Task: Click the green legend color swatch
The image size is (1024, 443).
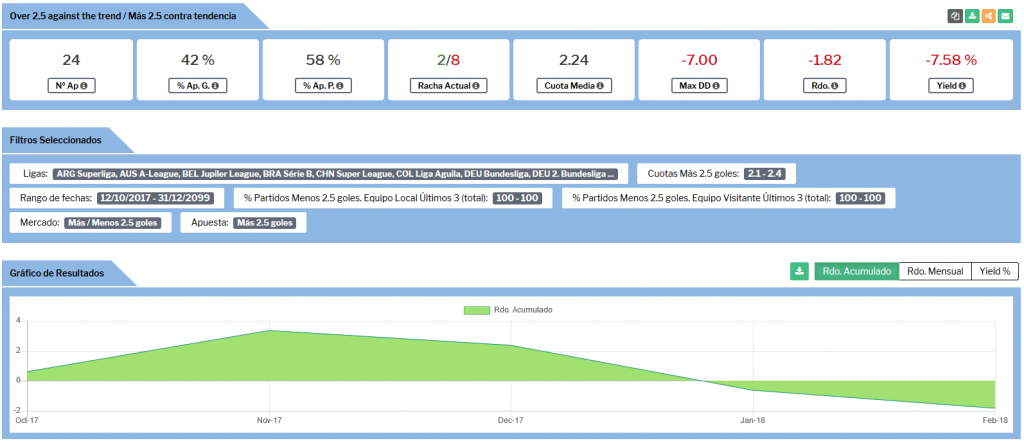Action: (x=476, y=310)
